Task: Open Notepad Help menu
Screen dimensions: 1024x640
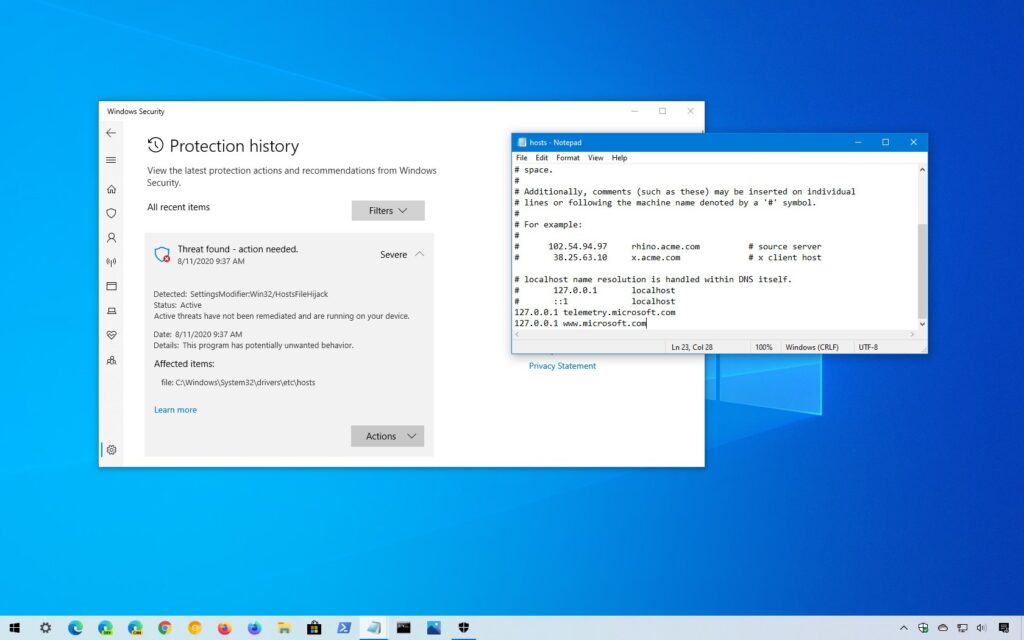Action: [x=619, y=157]
